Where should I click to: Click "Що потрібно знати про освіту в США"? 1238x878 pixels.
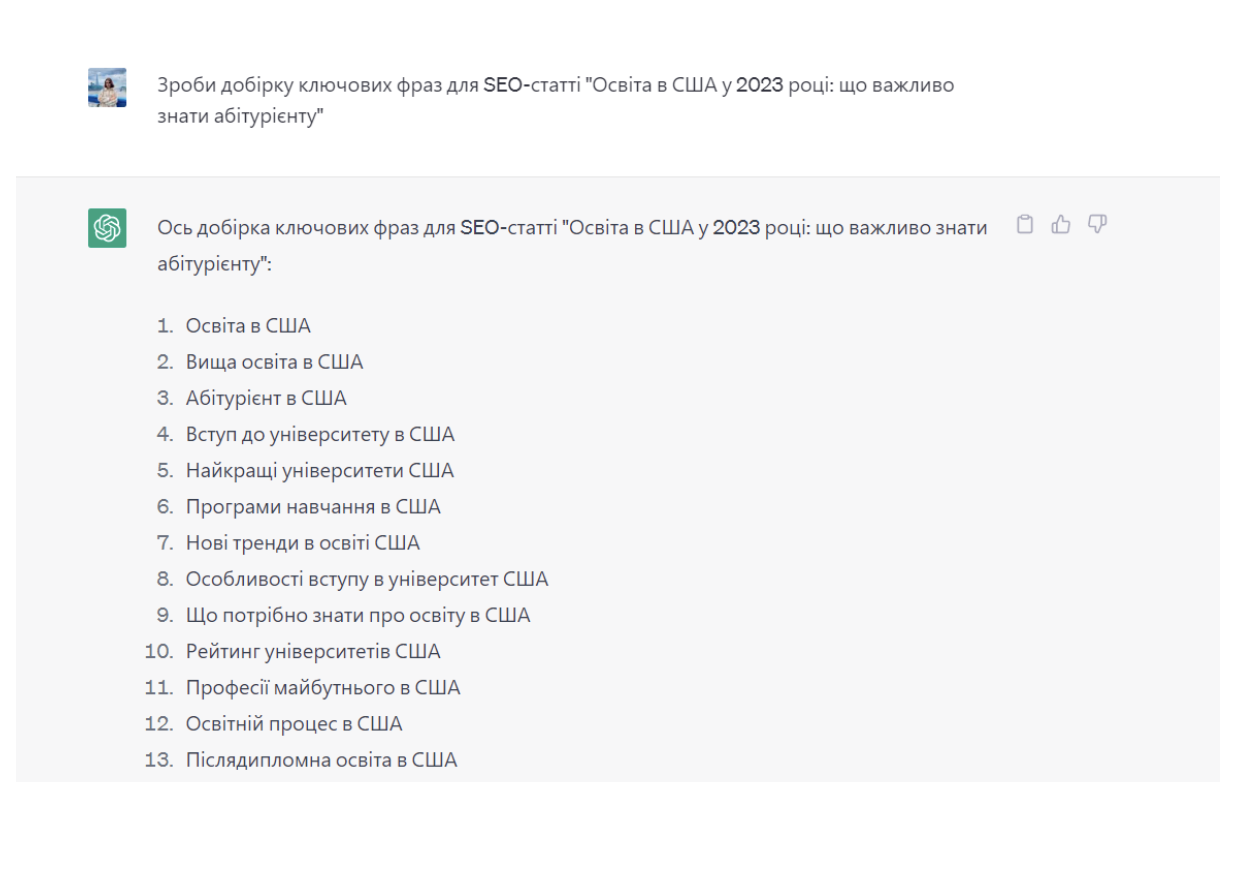pyautogui.click(x=358, y=615)
